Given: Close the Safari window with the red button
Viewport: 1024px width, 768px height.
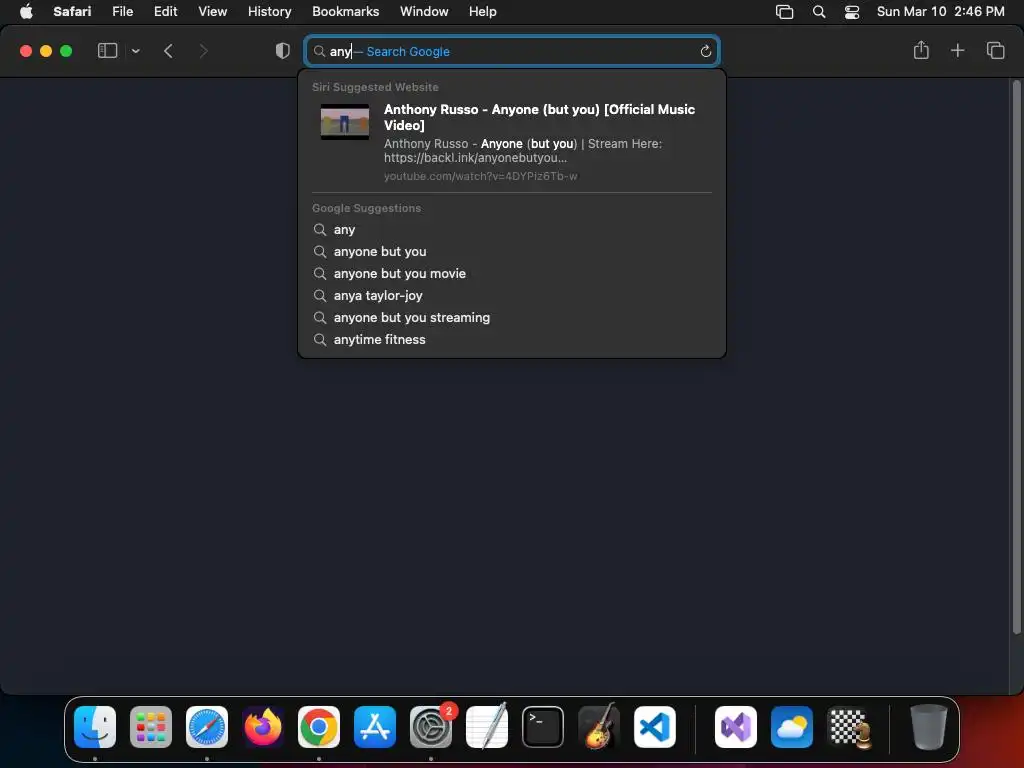Looking at the screenshot, I should pyautogui.click(x=26, y=51).
